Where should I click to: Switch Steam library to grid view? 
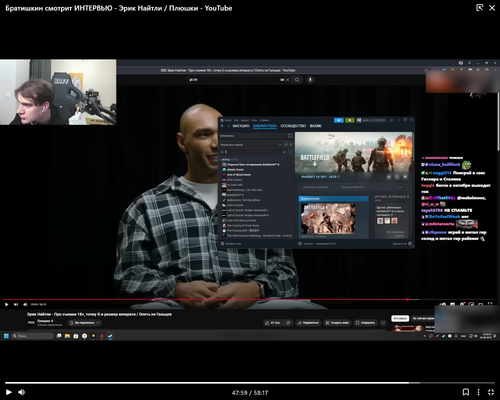[x=290, y=136]
